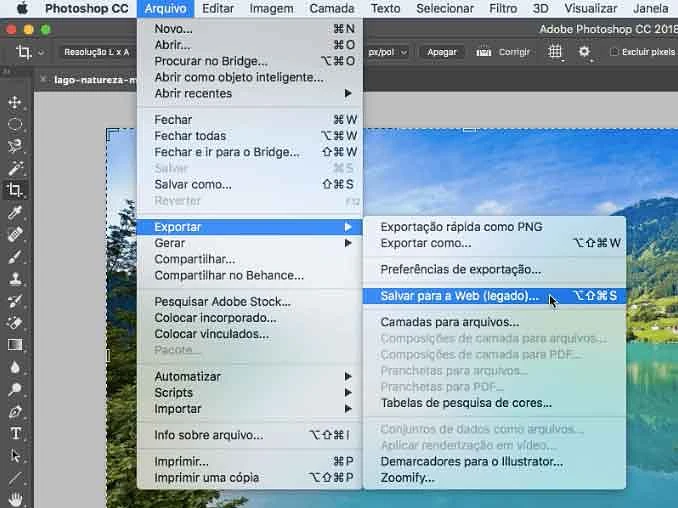Select the Gradient tool
Viewport: 678px width, 508px height.
tap(15, 345)
